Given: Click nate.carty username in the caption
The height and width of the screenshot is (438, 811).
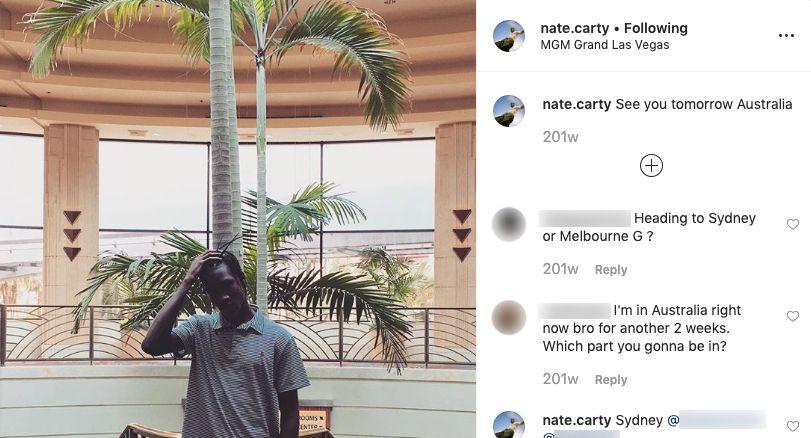Looking at the screenshot, I should click(577, 104).
